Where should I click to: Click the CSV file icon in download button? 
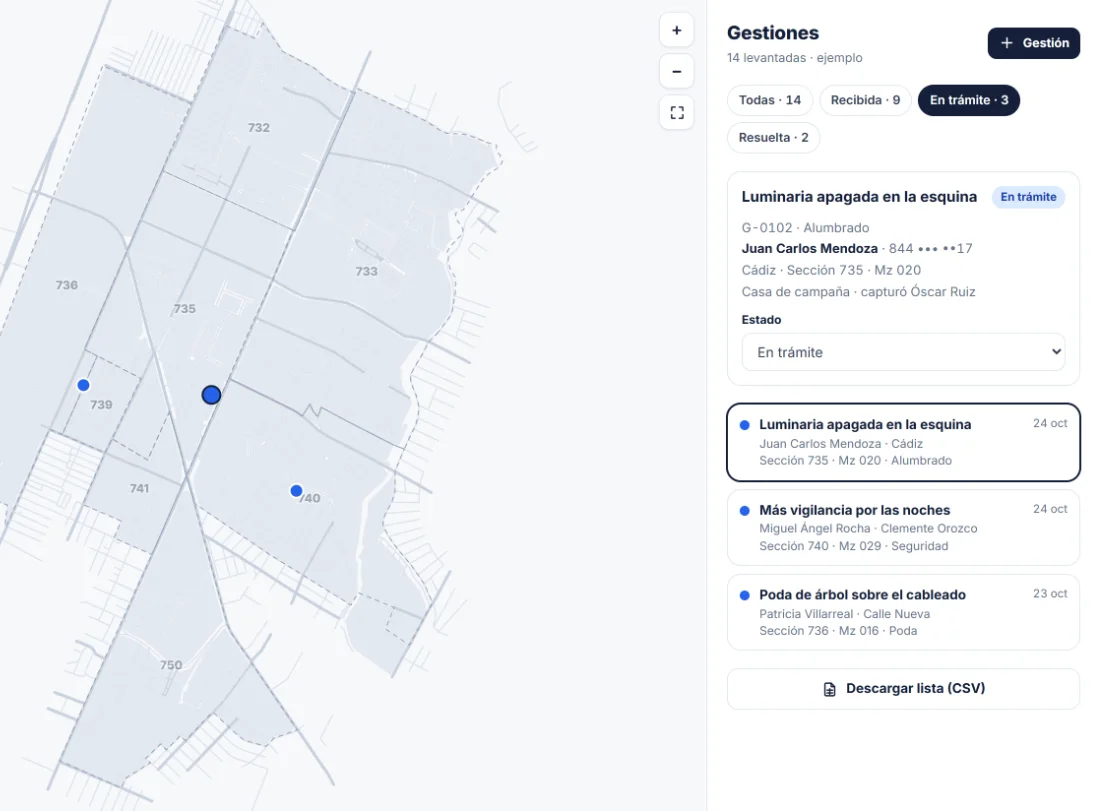pos(829,689)
